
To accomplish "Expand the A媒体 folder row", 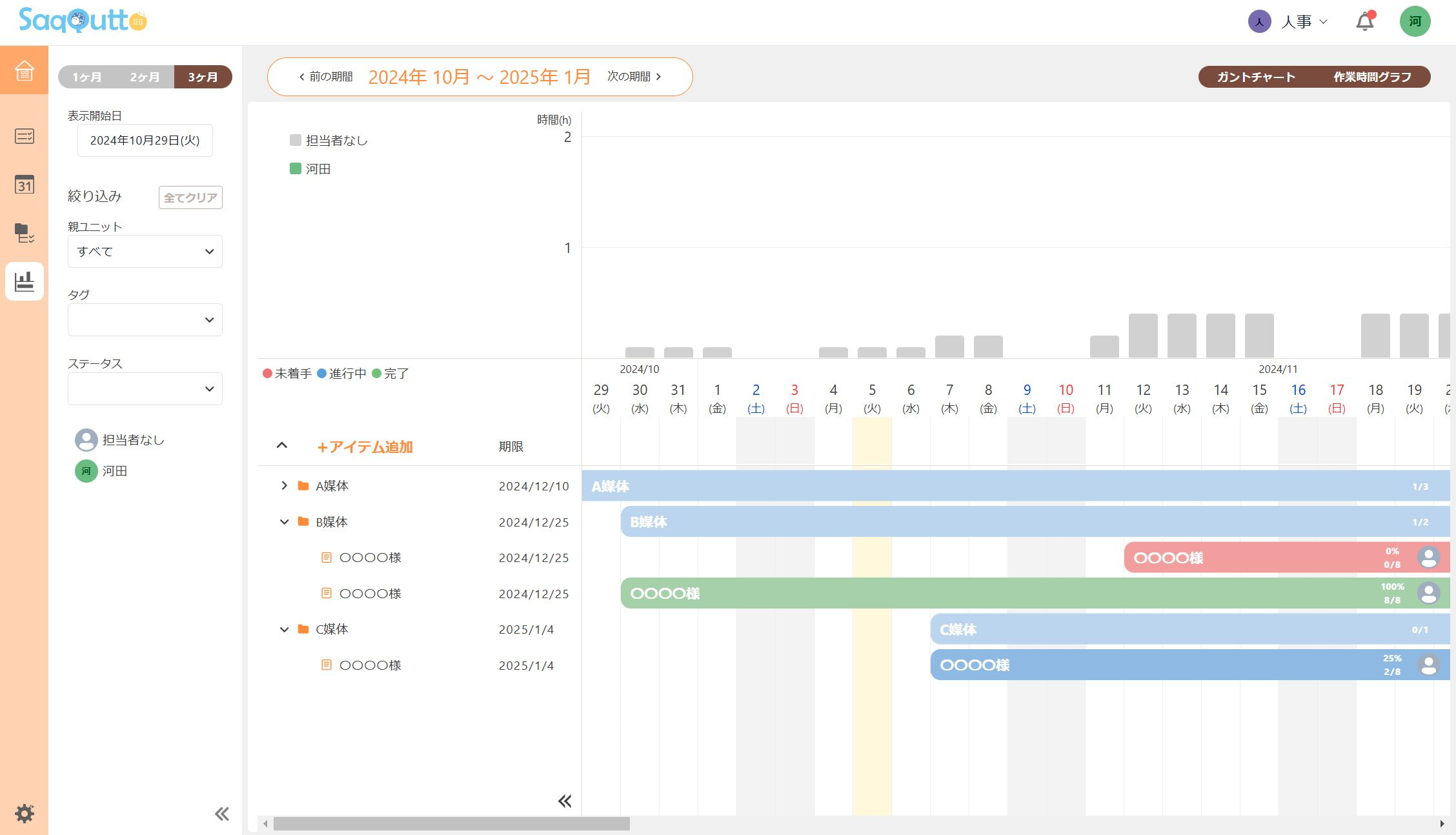I will click(284, 486).
